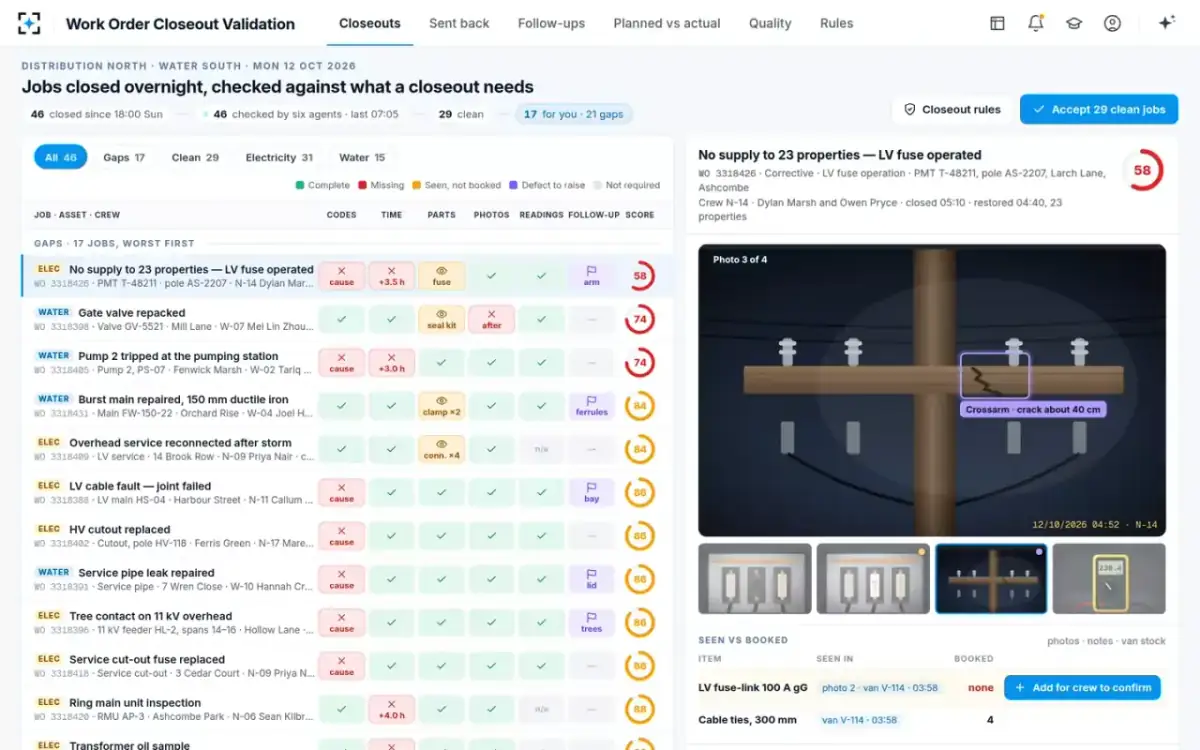Click conn. ×4 parts chip
The image size is (1200, 750).
coord(442,449)
